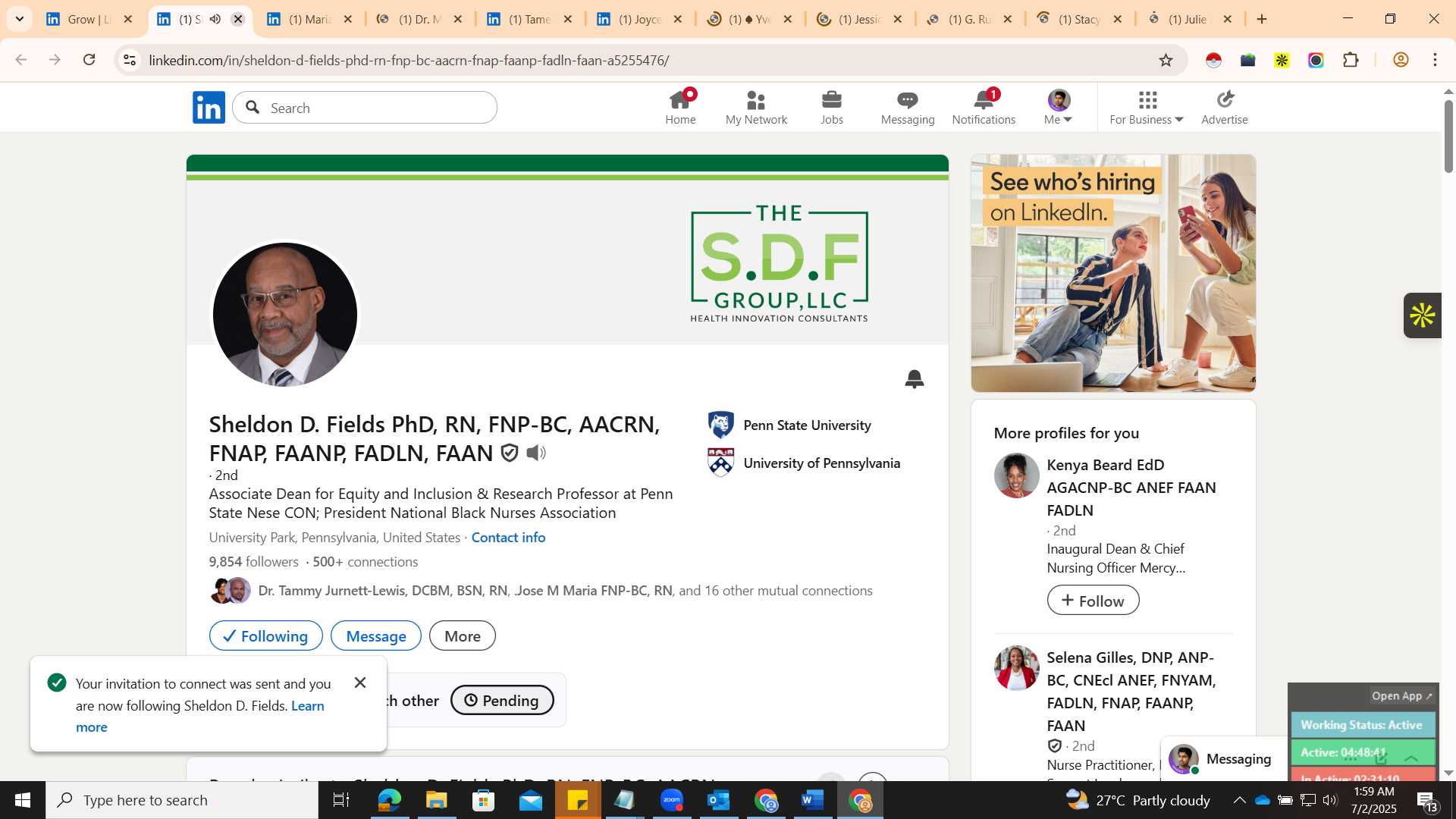Open the Chrome profile avatar icon
This screenshot has height=819, width=1456.
coord(1401,60)
